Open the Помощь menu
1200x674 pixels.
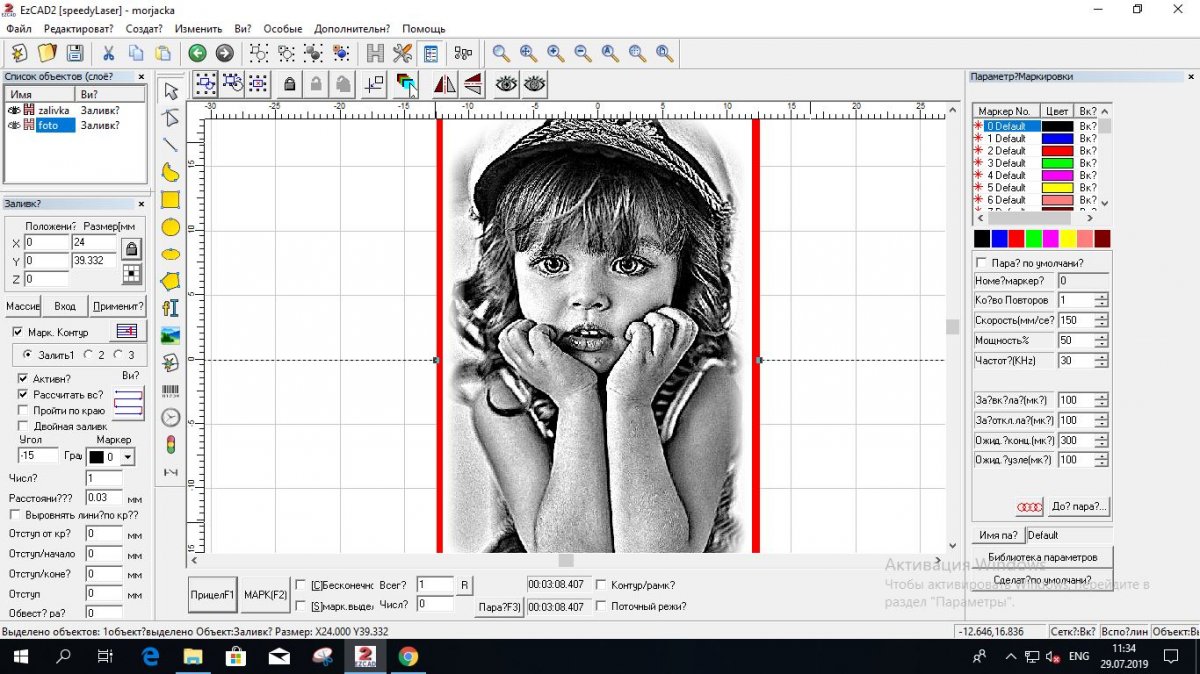[x=424, y=29]
